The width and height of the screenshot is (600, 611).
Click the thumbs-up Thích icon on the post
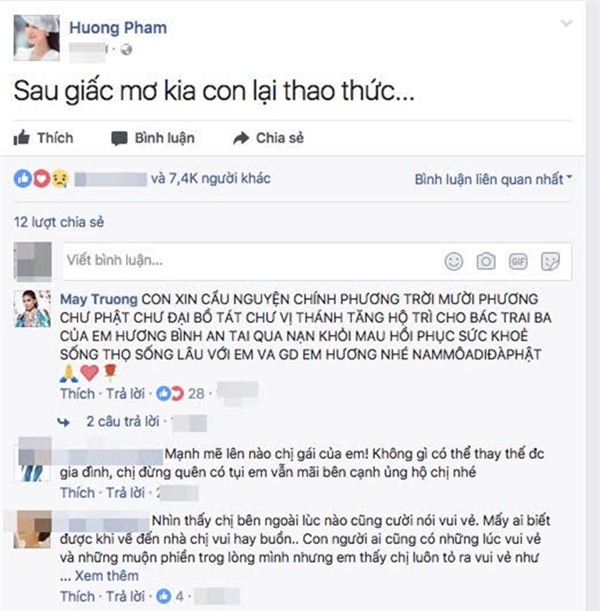point(22,138)
